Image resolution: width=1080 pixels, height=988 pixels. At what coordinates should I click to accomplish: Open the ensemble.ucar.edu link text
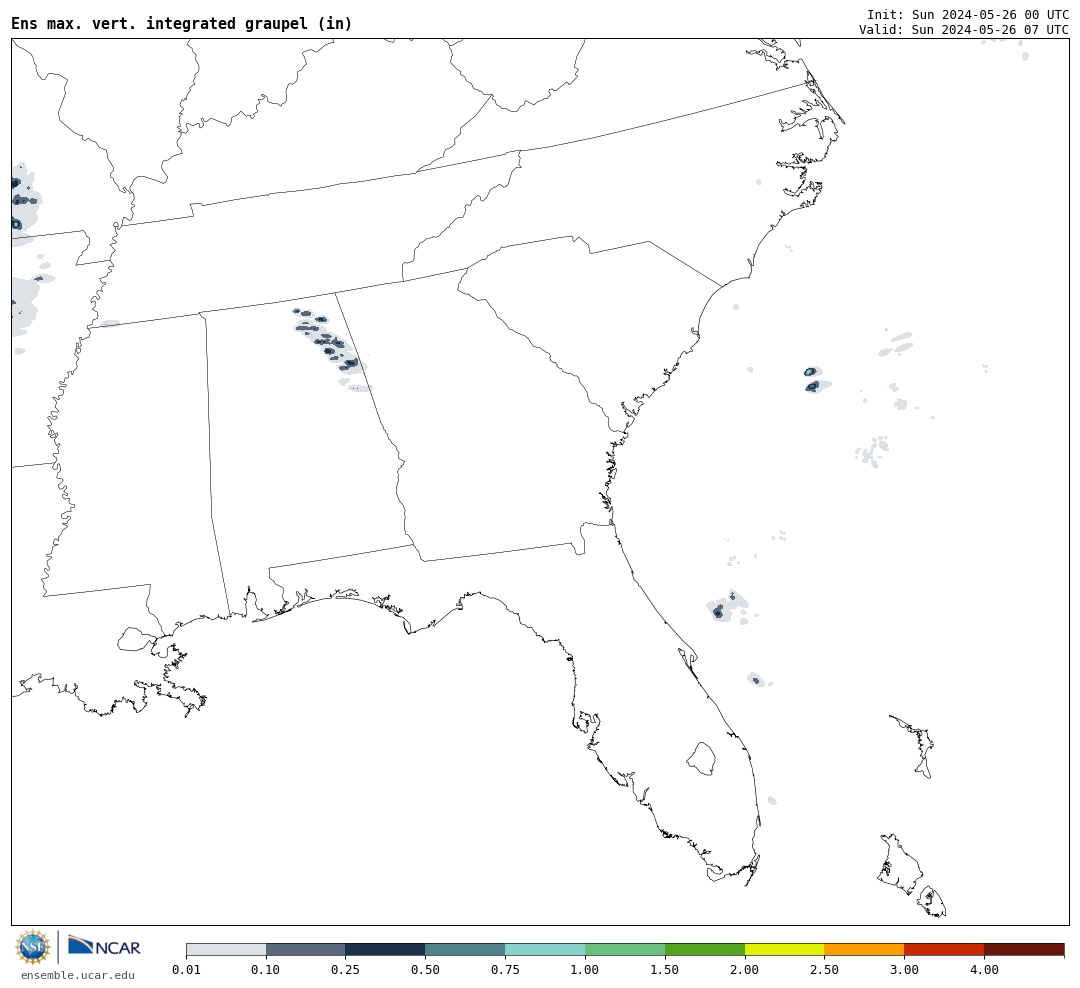78,975
